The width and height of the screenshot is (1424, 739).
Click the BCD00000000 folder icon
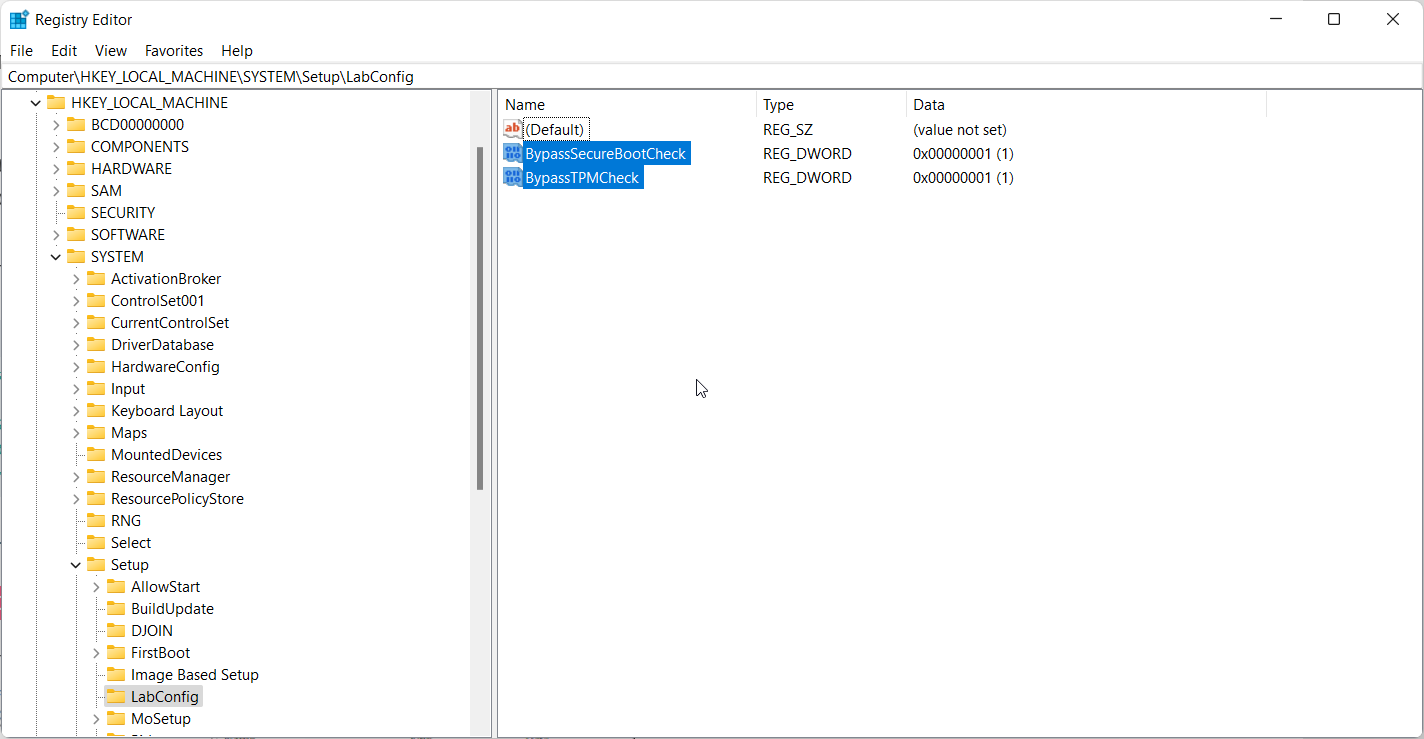point(76,124)
